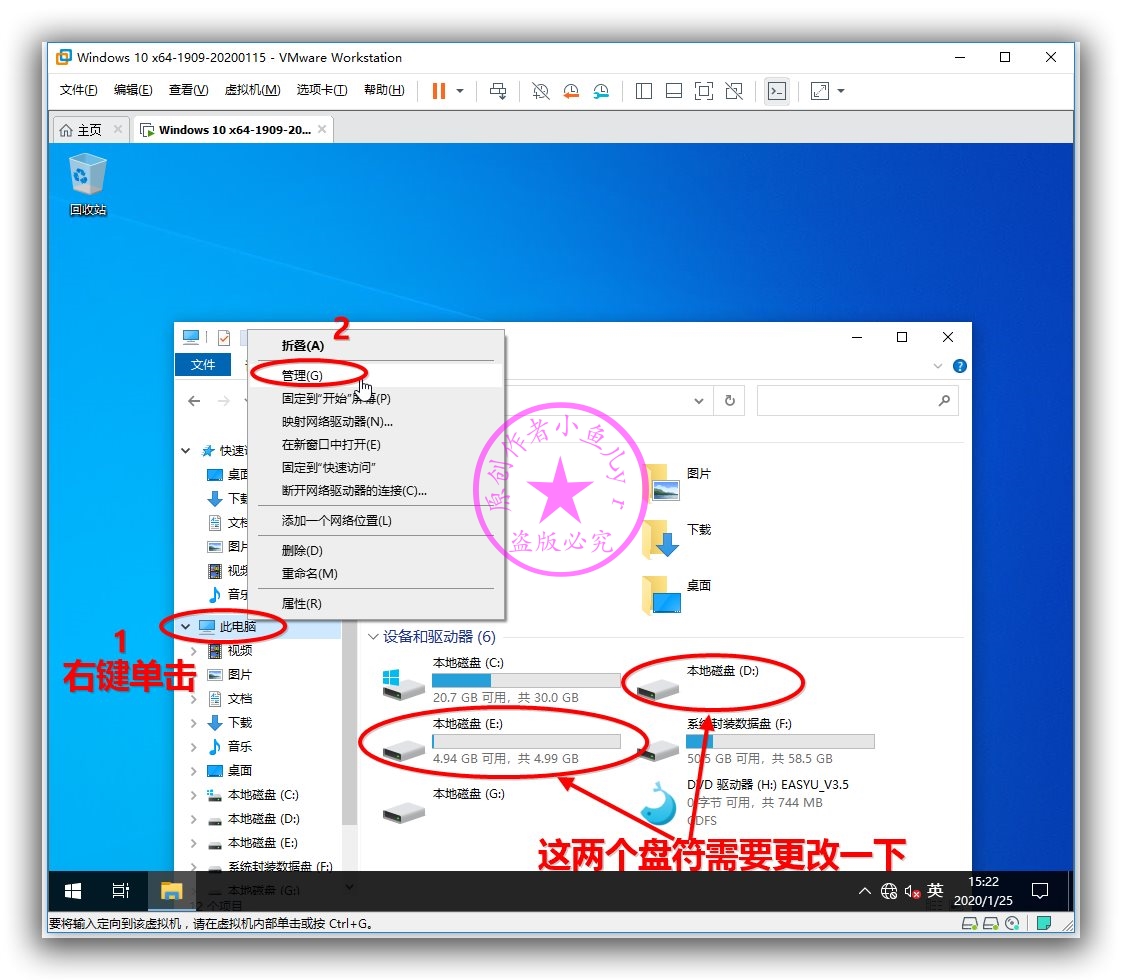Click the revert to snapshot icon
The height and width of the screenshot is (980, 1122).
(x=570, y=91)
